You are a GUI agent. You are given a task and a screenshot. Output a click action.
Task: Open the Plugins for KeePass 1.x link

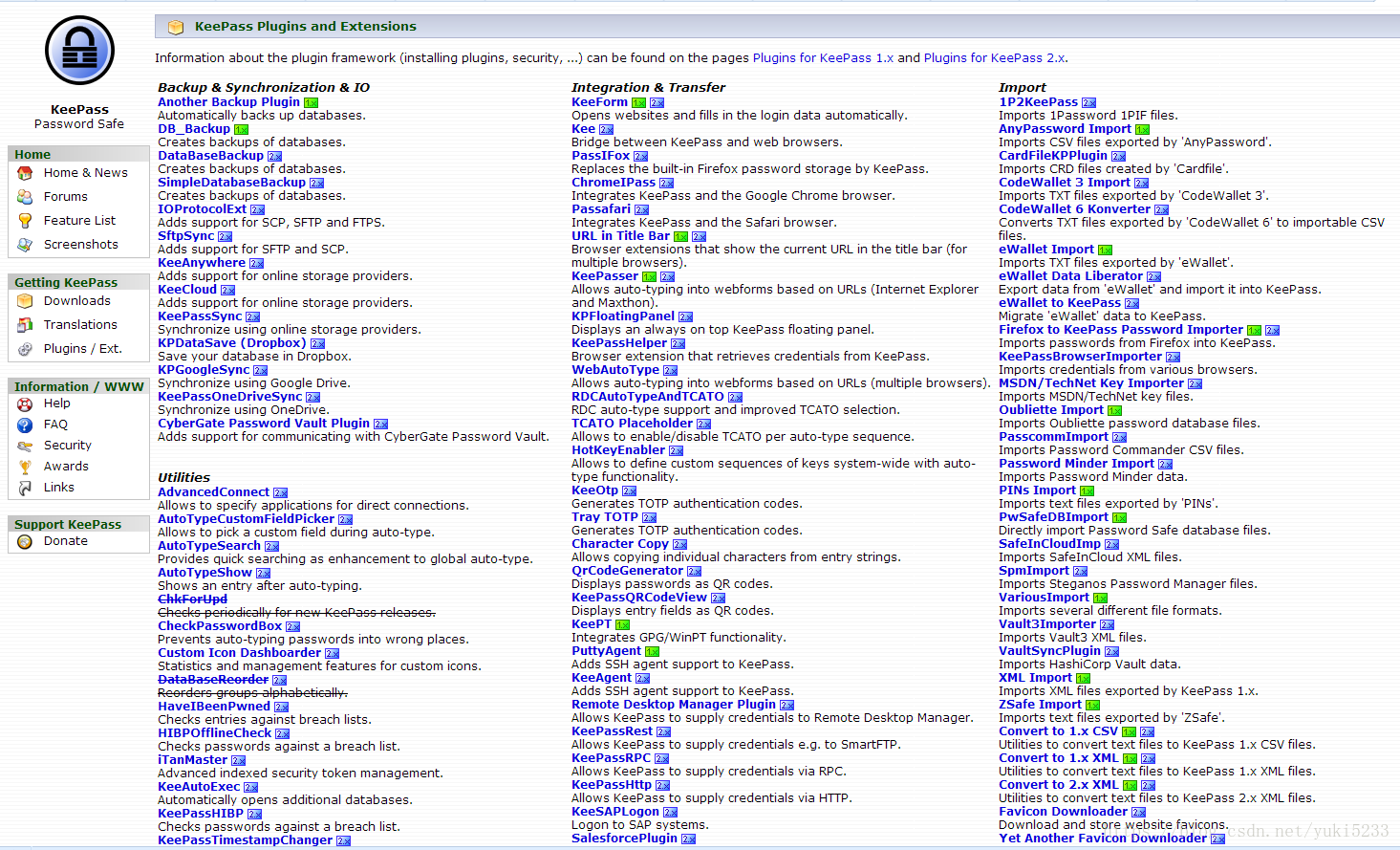pos(823,58)
